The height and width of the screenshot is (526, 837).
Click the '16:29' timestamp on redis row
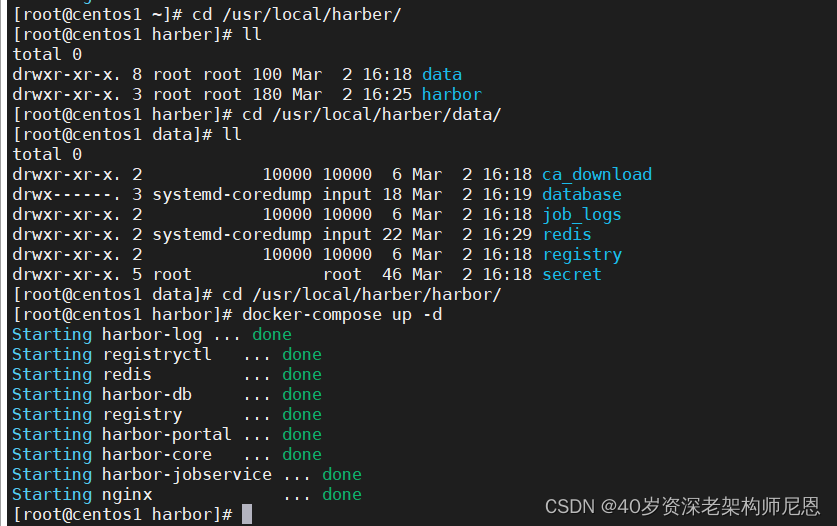point(507,234)
